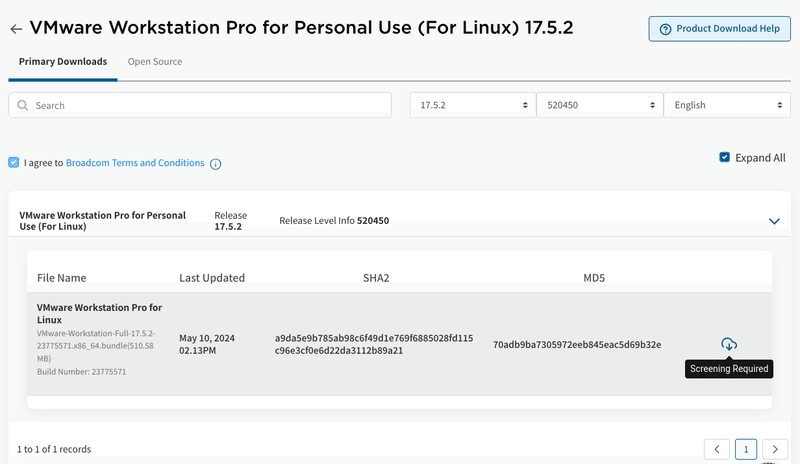This screenshot has width=800, height=464.
Task: Click the May 10, 2024 date cell
Action: point(207,345)
